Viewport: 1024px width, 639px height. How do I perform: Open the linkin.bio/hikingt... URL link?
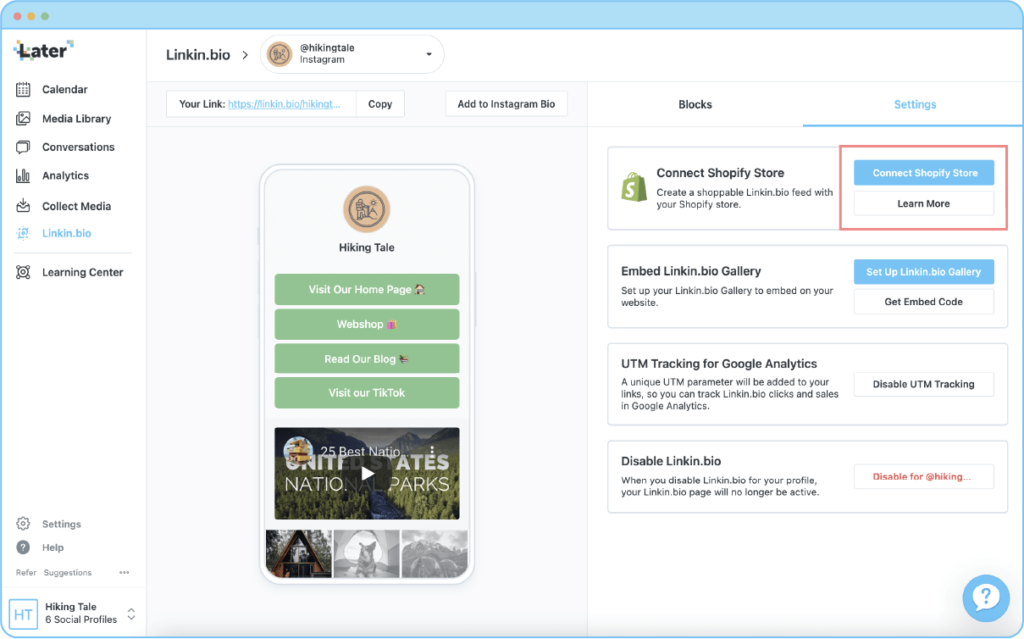click(284, 104)
